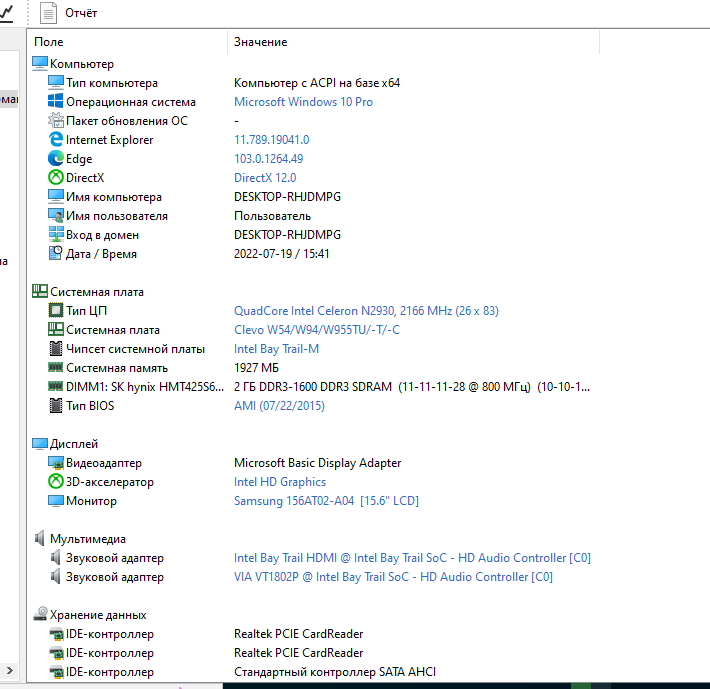Click the Тип компьютера monitor icon

56,82
